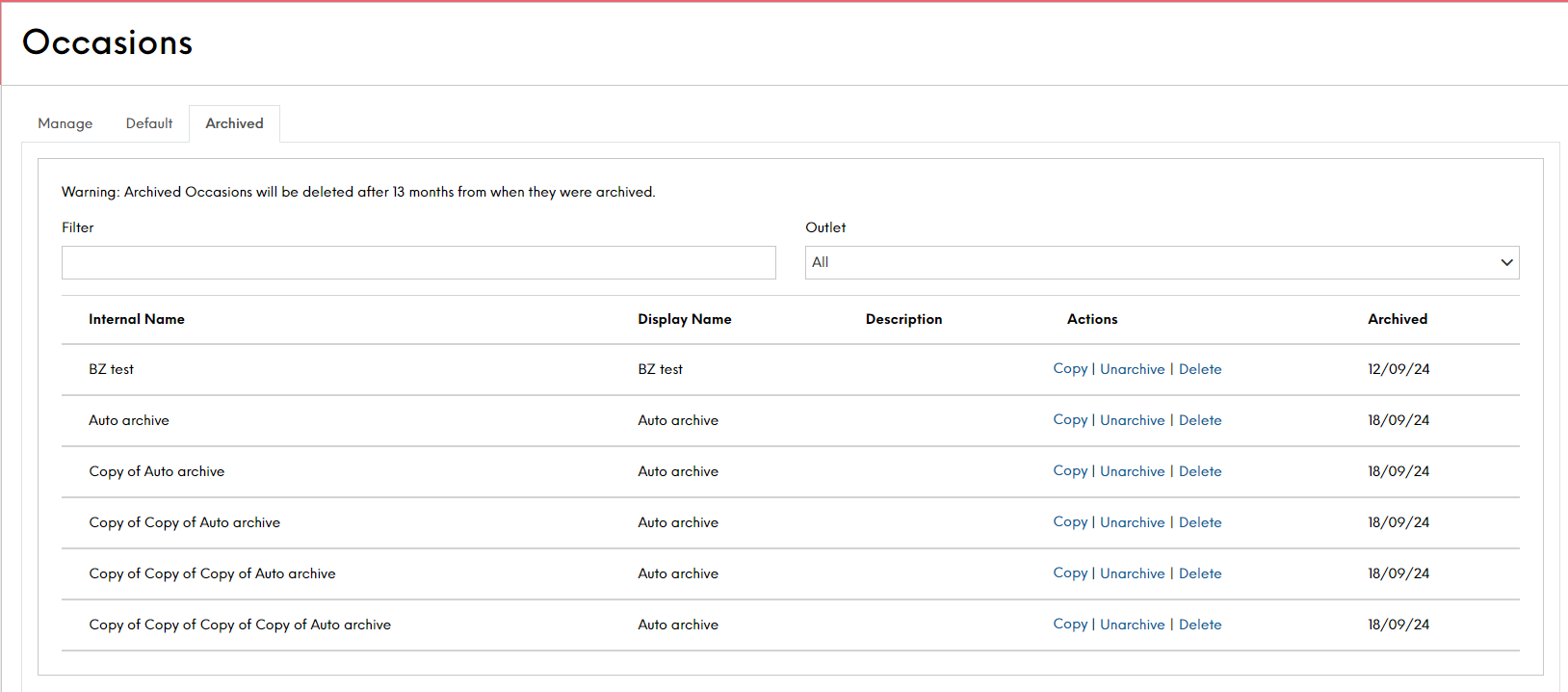Image resolution: width=1568 pixels, height=692 pixels.
Task: Unarchive the Auto archive occasion
Action: (1132, 420)
